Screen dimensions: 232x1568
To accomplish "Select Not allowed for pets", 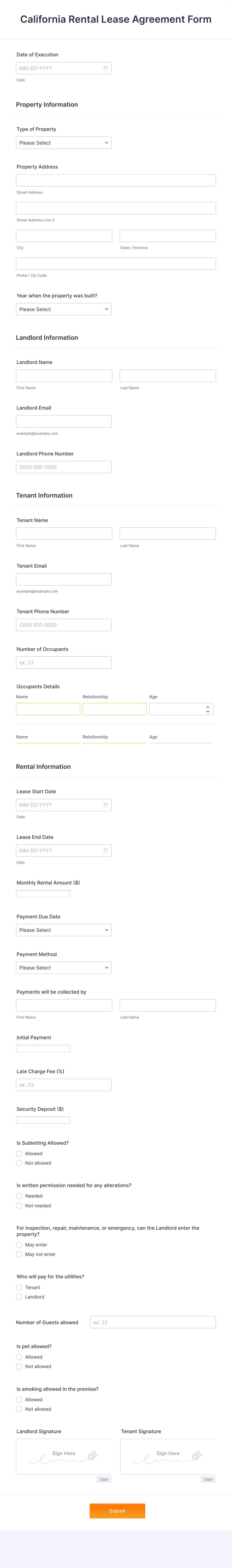I will click(x=19, y=1367).
